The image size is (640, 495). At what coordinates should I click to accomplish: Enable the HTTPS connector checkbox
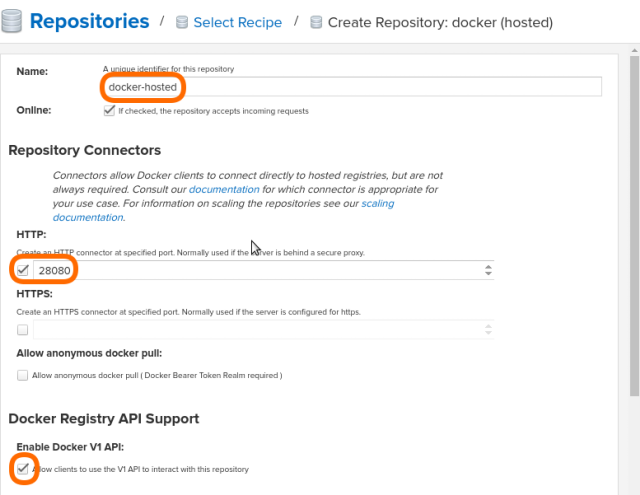(x=23, y=329)
